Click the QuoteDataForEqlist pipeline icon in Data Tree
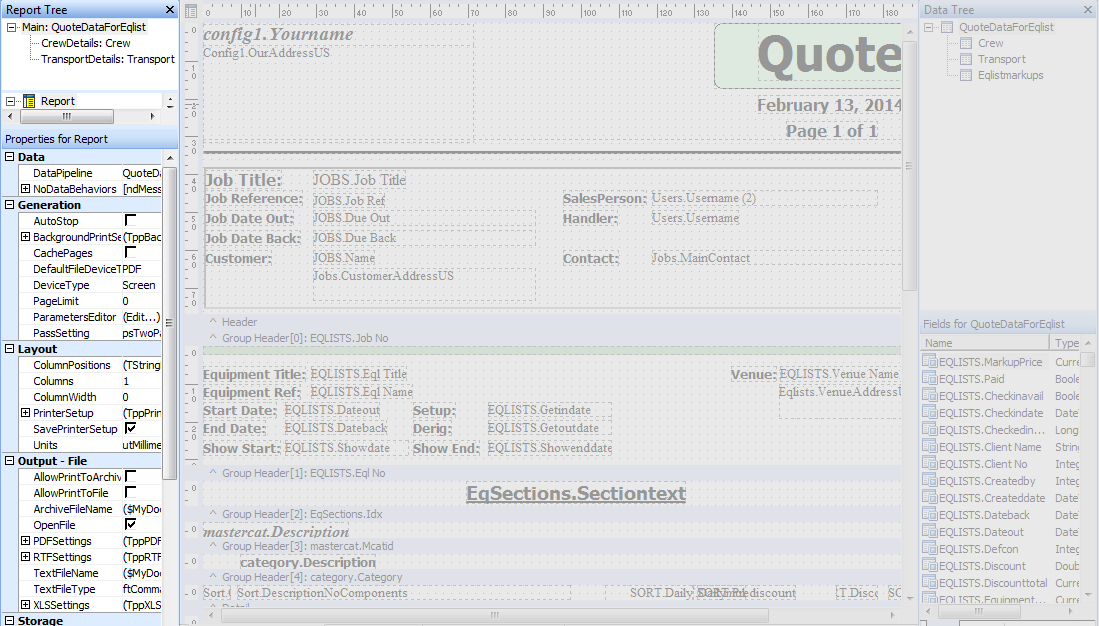Viewport: 1099px width, 626px height. pos(946,28)
